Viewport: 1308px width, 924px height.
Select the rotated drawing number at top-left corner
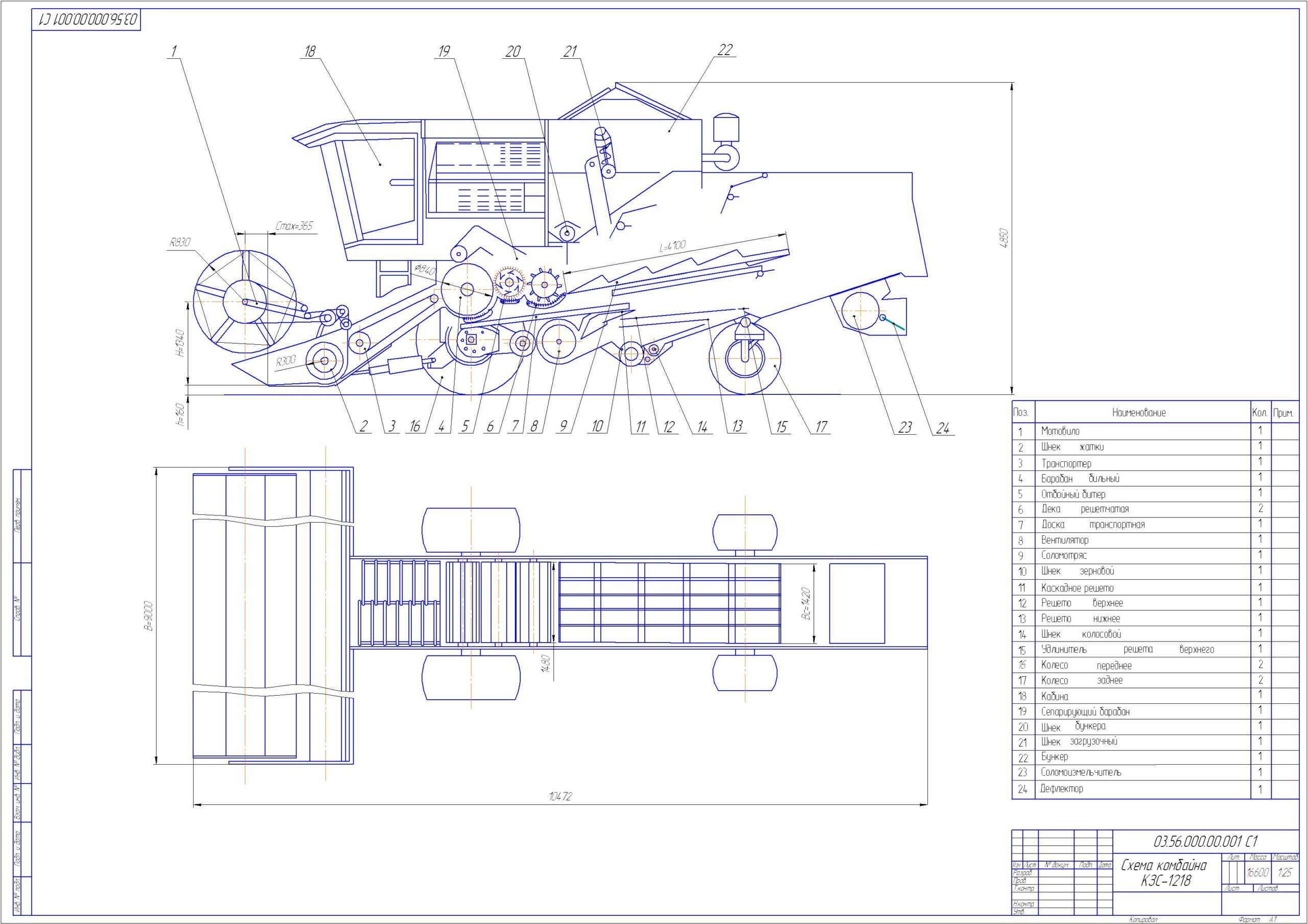(x=87, y=19)
